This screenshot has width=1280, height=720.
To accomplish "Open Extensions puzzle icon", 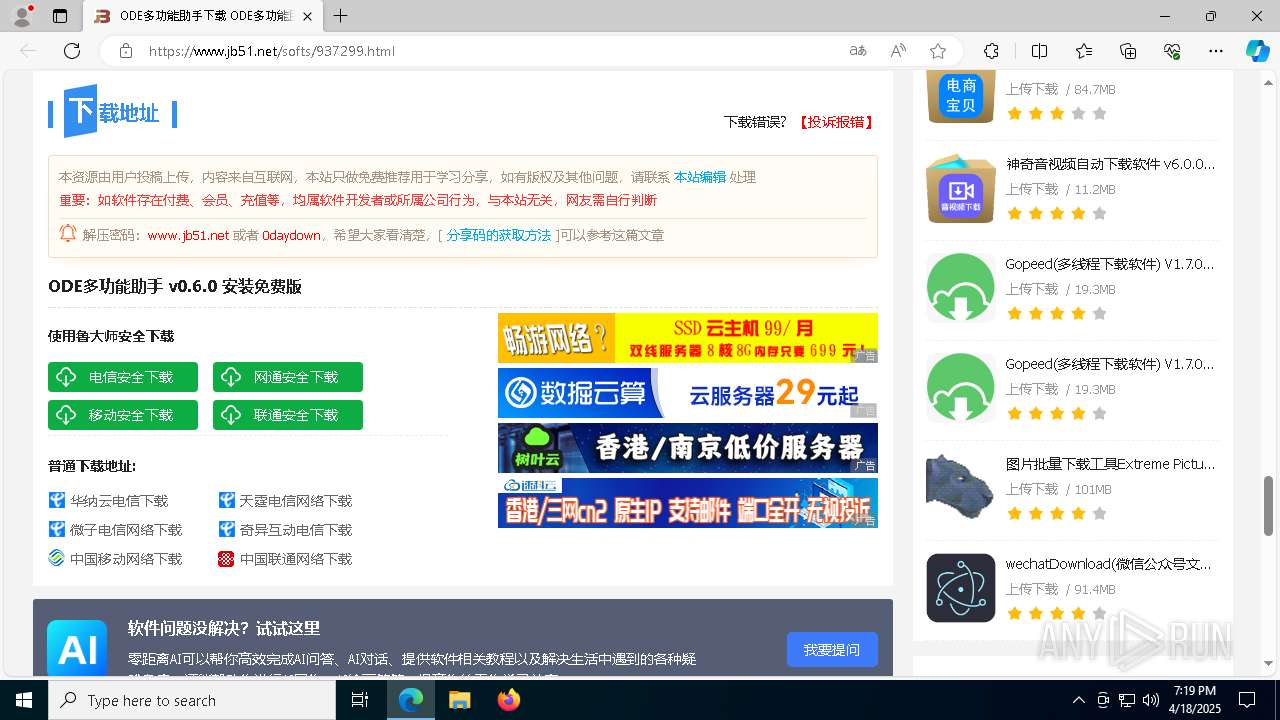I will (x=991, y=51).
